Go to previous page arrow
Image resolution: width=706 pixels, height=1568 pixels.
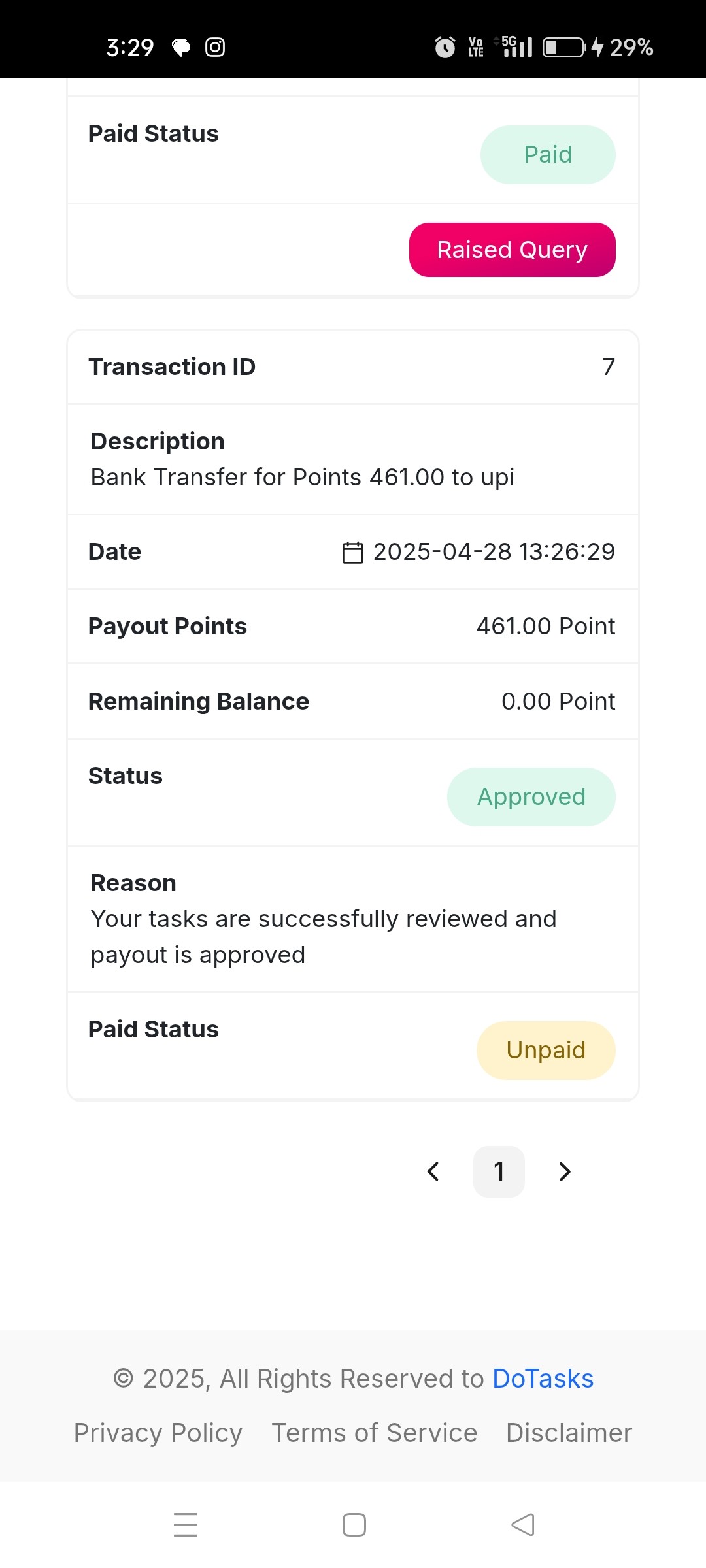pos(433,1171)
